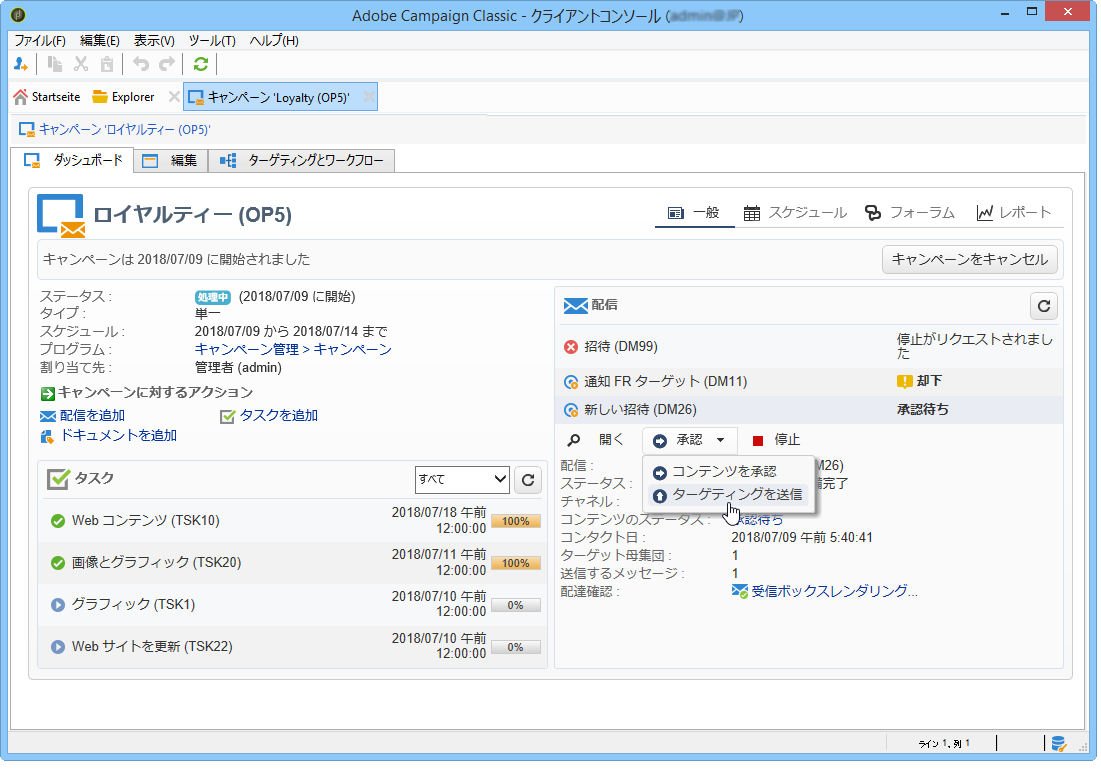Viewport: 1101px width, 770px height.
Task: Switch to the 一般 view
Action: coord(694,213)
